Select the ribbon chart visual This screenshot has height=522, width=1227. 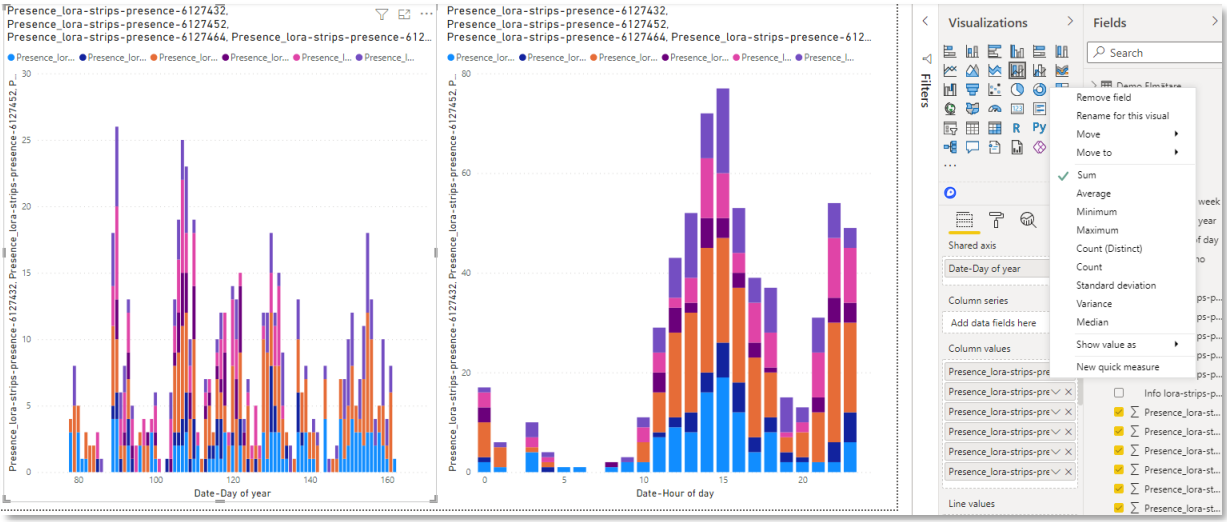click(x=1063, y=70)
